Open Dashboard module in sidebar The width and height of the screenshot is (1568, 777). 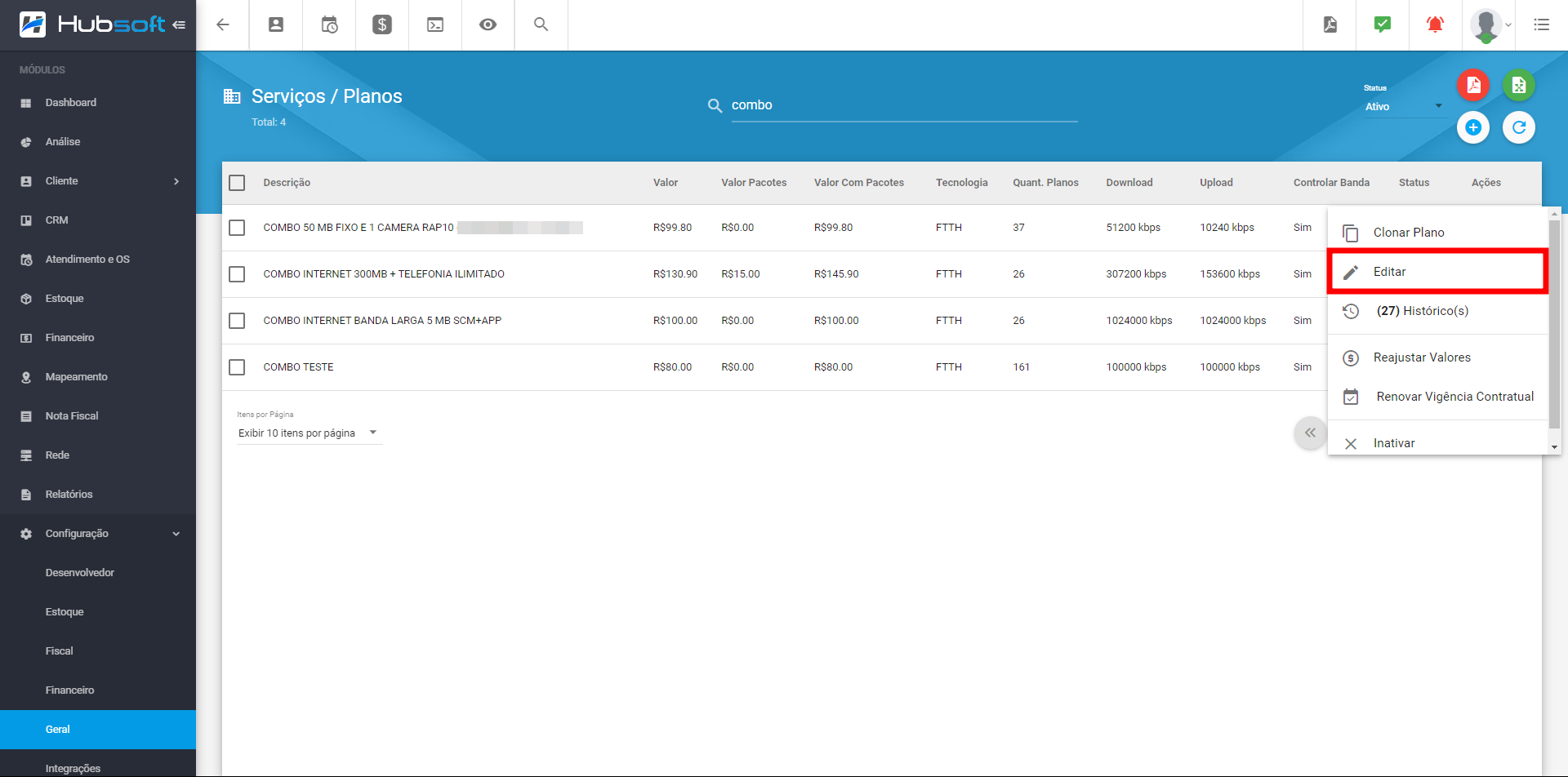coord(98,103)
